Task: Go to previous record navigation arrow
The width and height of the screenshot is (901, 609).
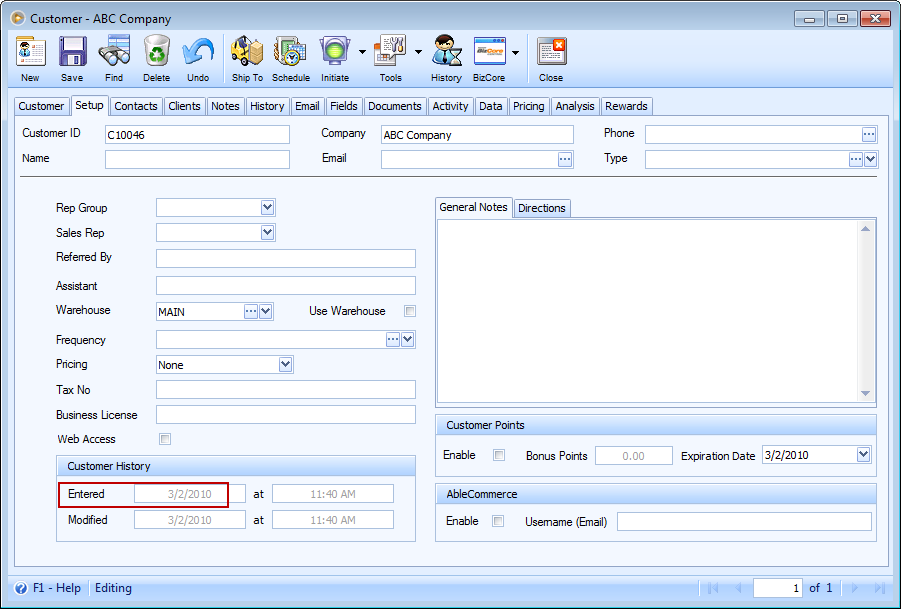Action: [738, 588]
